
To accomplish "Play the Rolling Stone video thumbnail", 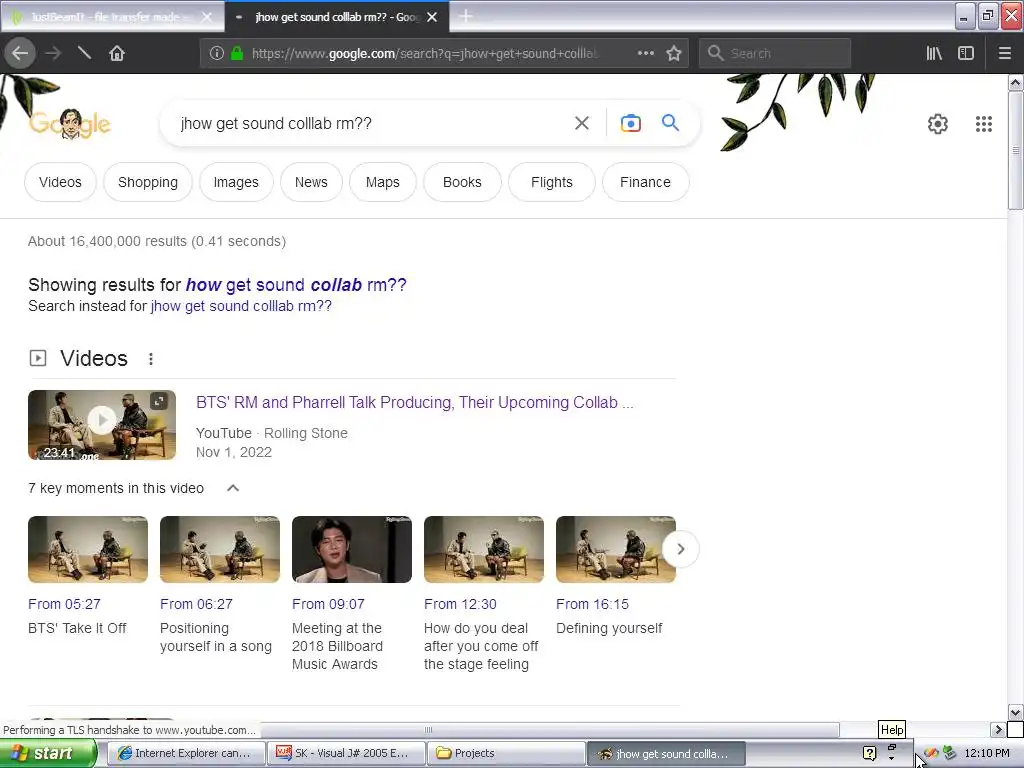I will [102, 424].
